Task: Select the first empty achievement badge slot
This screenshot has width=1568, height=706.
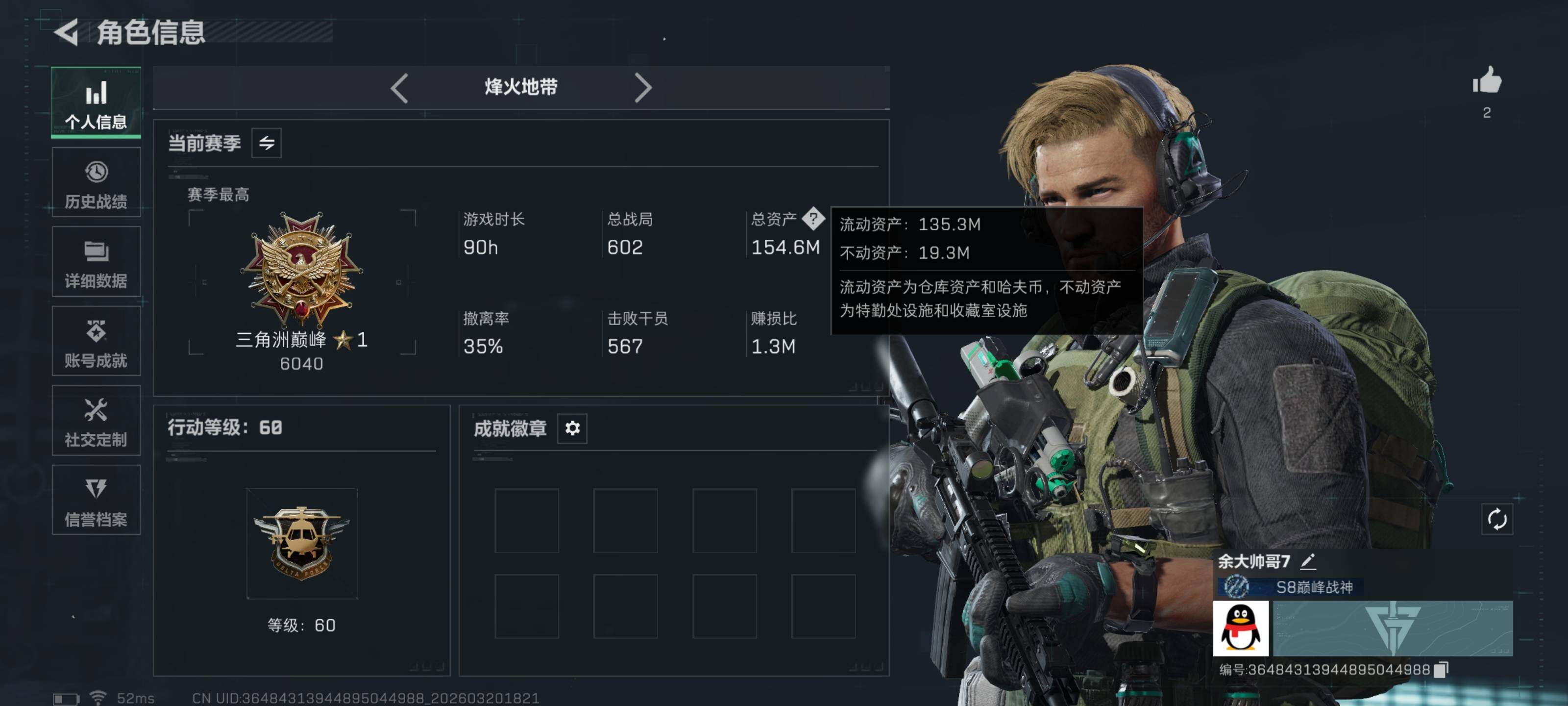Action: tap(527, 521)
